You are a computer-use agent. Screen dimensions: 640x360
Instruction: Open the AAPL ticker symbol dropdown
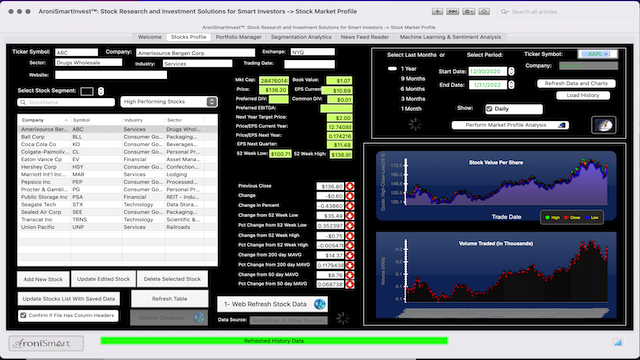click(x=598, y=54)
